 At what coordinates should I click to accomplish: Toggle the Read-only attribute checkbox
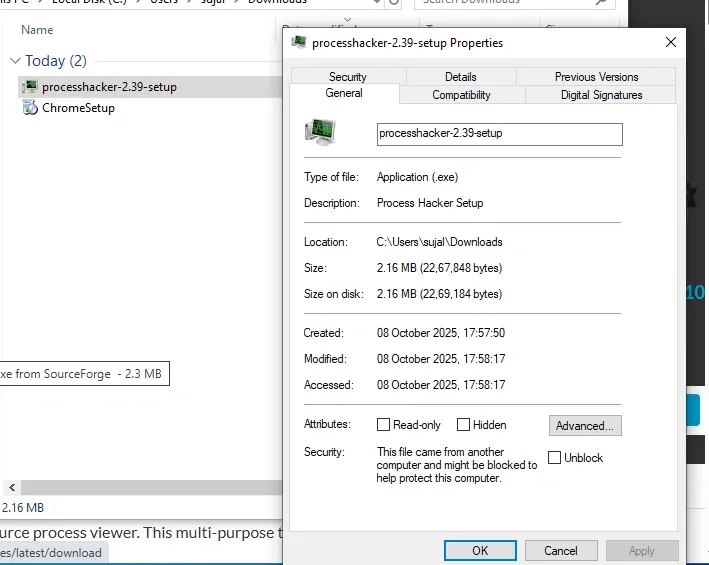[383, 424]
